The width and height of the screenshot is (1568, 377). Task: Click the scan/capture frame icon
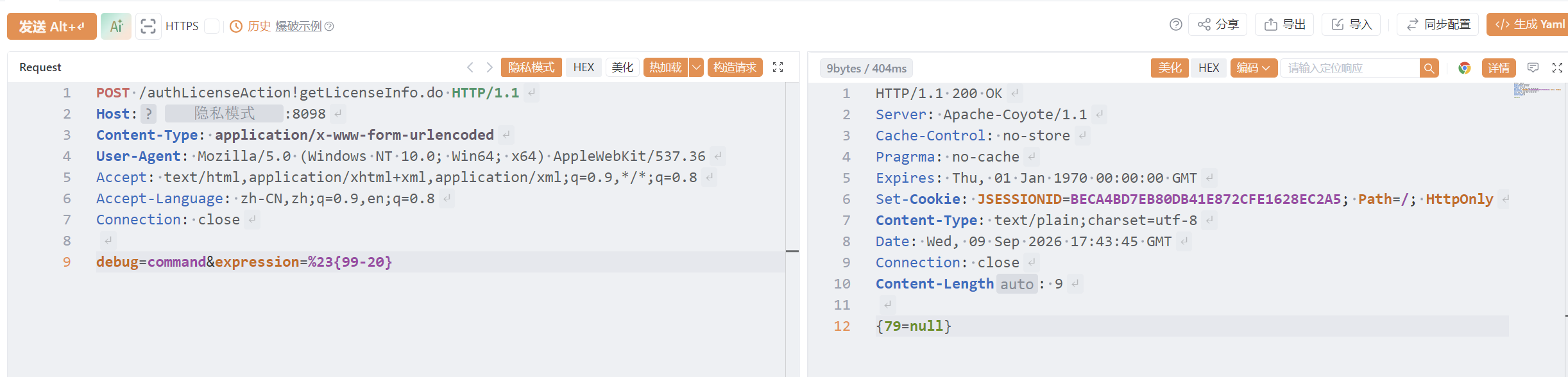click(148, 26)
